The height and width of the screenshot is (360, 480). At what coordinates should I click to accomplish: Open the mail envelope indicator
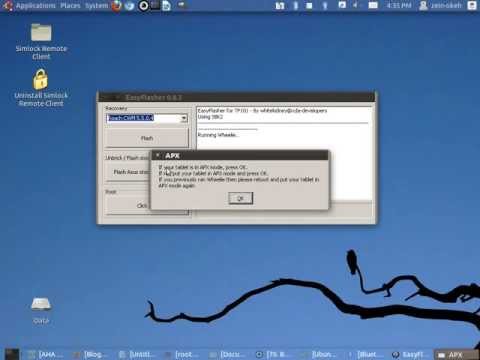click(x=373, y=6)
